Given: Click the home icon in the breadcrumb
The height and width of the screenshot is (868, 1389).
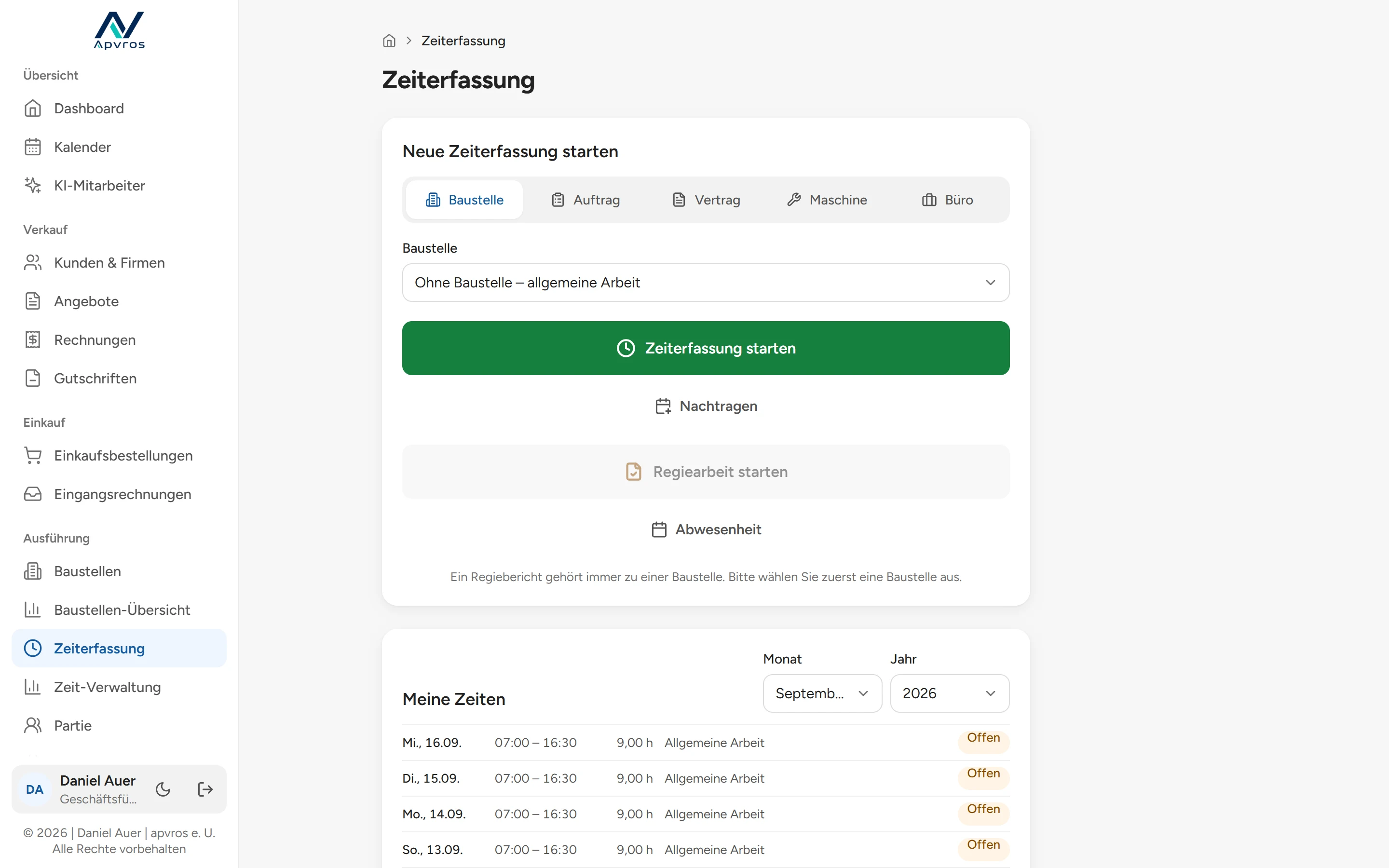Looking at the screenshot, I should 389,41.
